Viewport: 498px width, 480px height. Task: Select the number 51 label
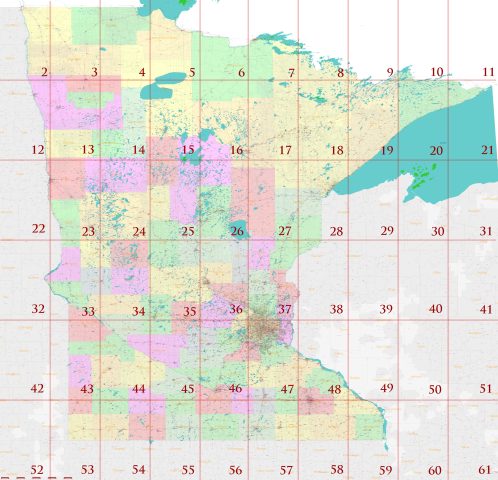click(x=486, y=389)
